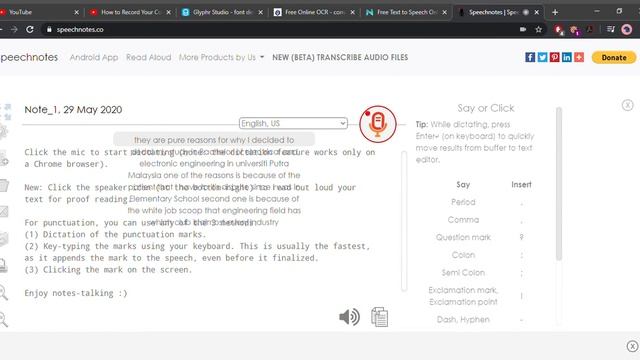The height and width of the screenshot is (360, 640).
Task: Switch to How to Record Your tab
Action: pyautogui.click(x=130, y=12)
